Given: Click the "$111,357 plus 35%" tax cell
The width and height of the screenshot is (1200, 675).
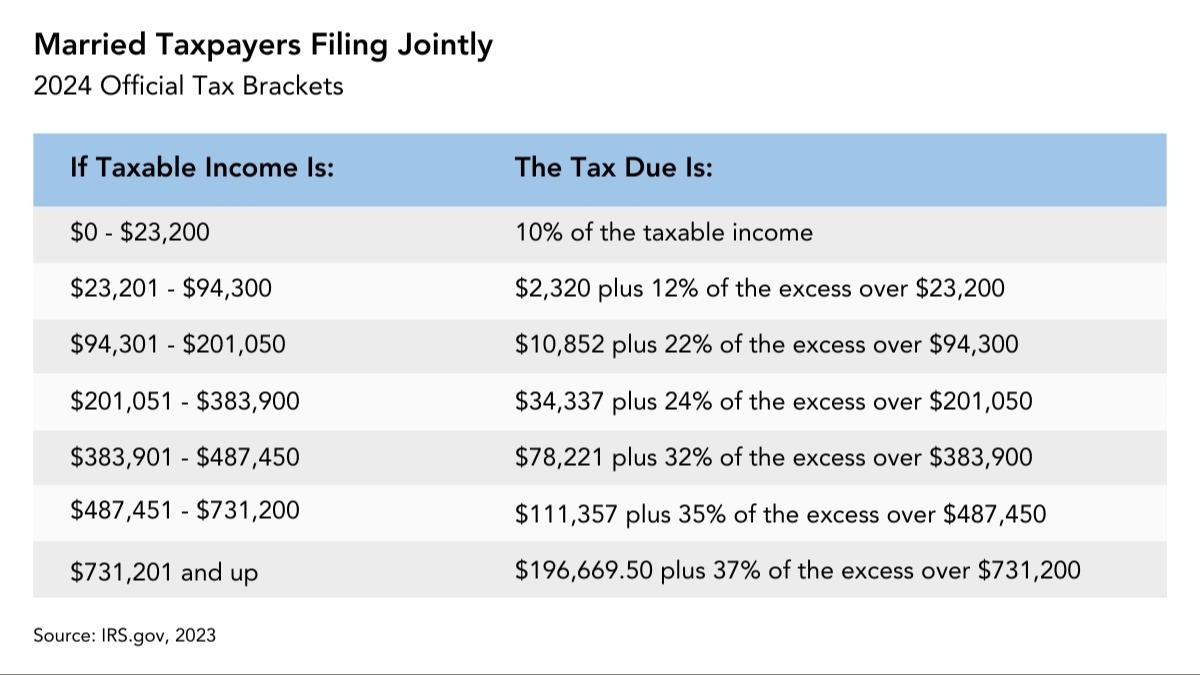Looking at the screenshot, I should click(780, 514).
